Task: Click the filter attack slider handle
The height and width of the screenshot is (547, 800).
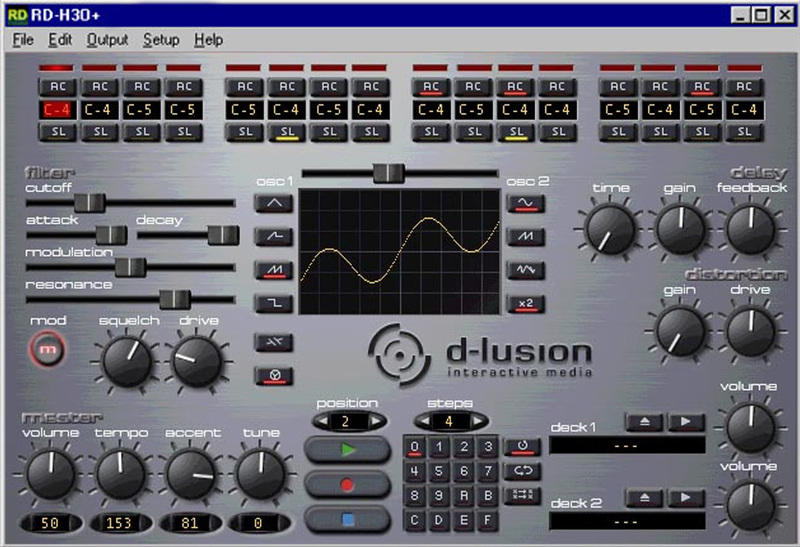Action: tap(111, 235)
